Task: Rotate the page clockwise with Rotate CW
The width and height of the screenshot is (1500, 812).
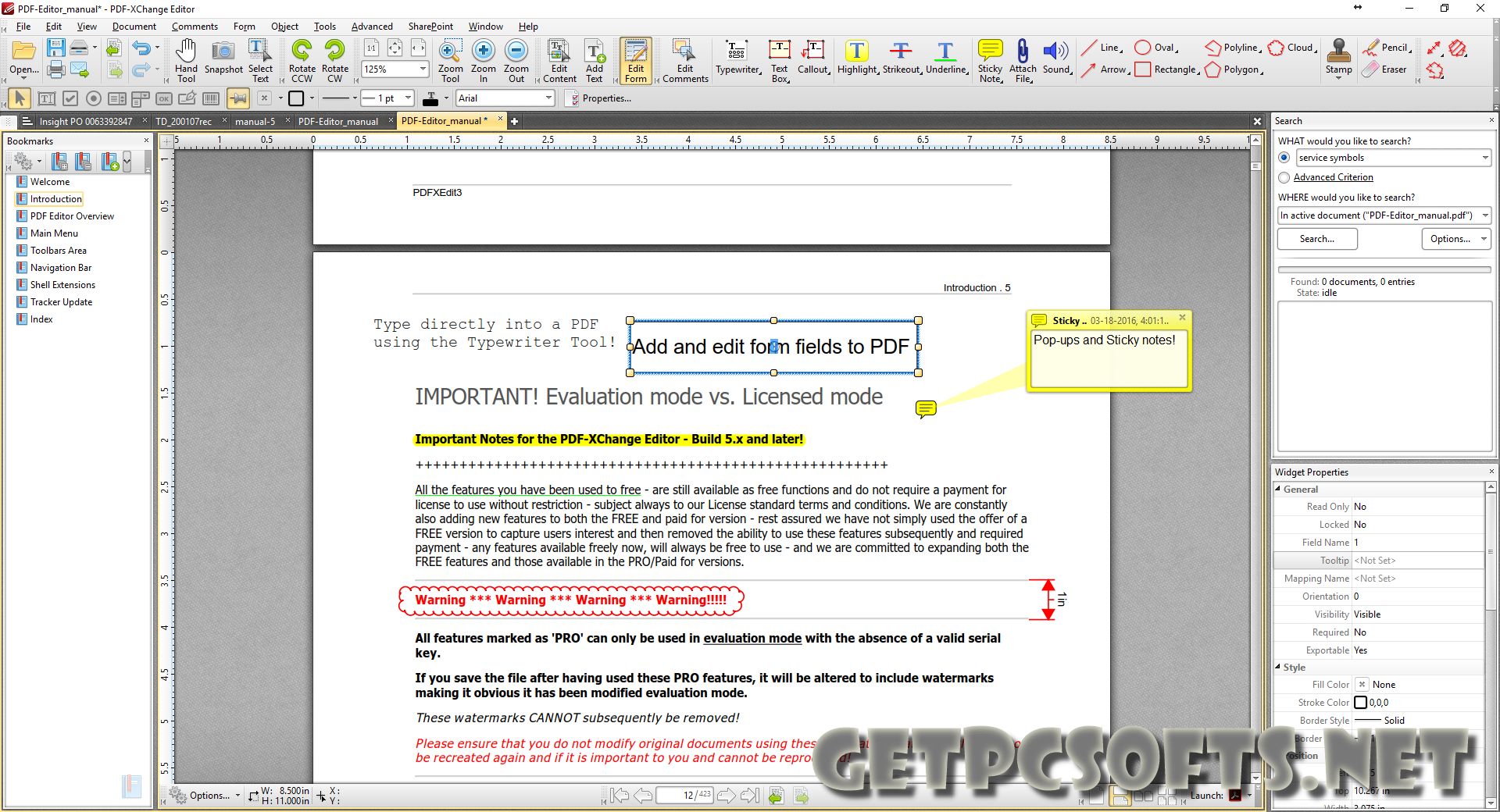Action: (x=335, y=60)
